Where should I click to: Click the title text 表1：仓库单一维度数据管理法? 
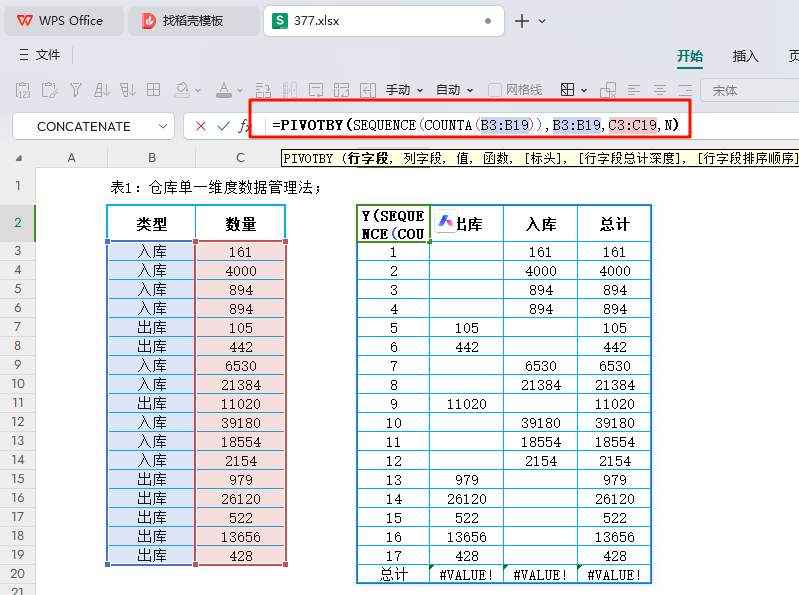(x=216, y=187)
